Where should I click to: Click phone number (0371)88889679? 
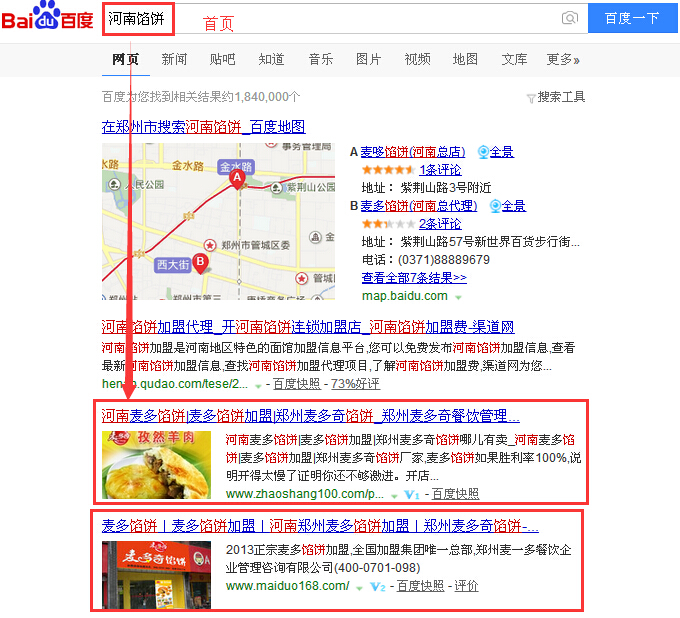pyautogui.click(x=444, y=260)
